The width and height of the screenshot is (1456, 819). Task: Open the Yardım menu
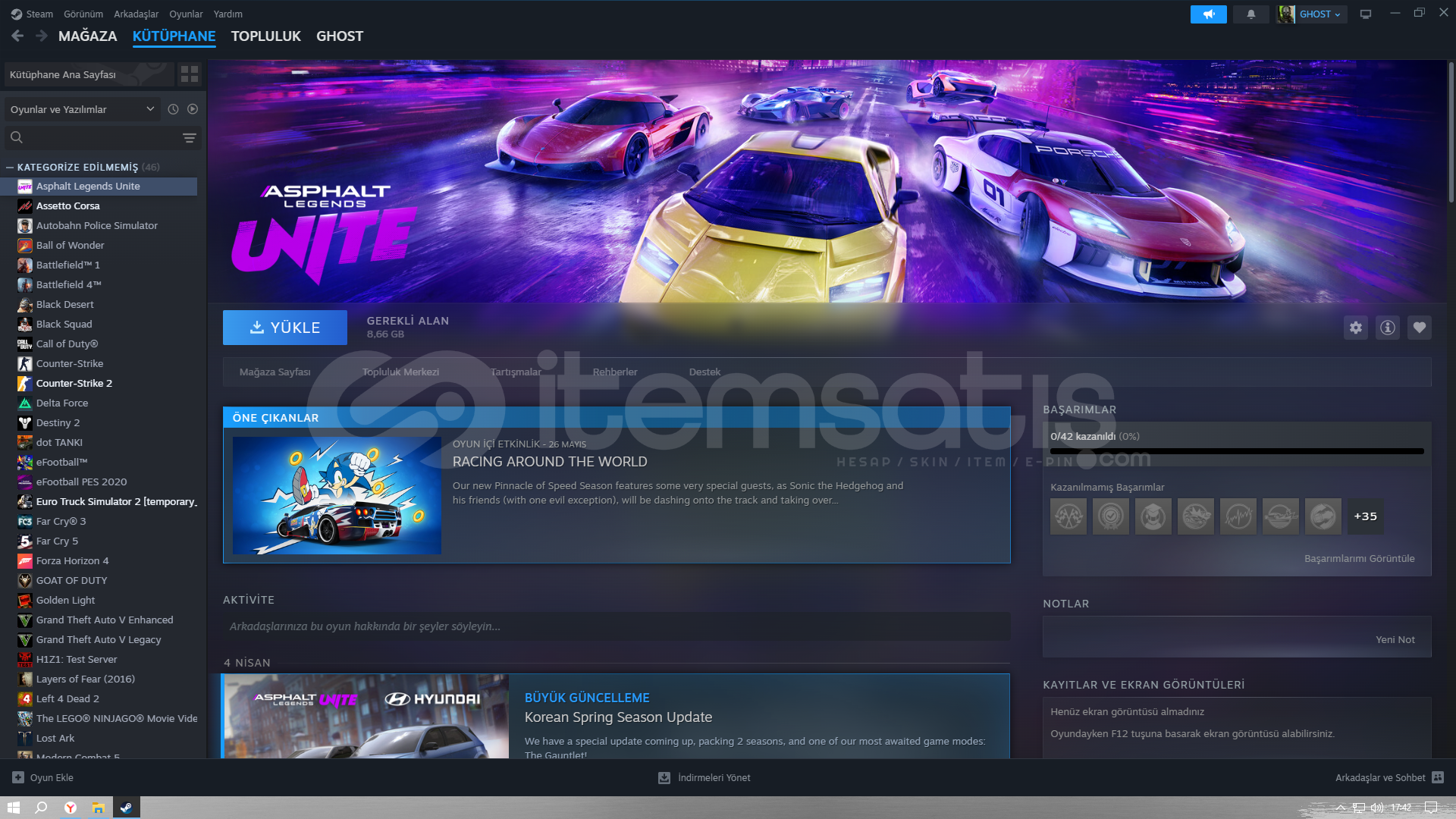tap(228, 14)
